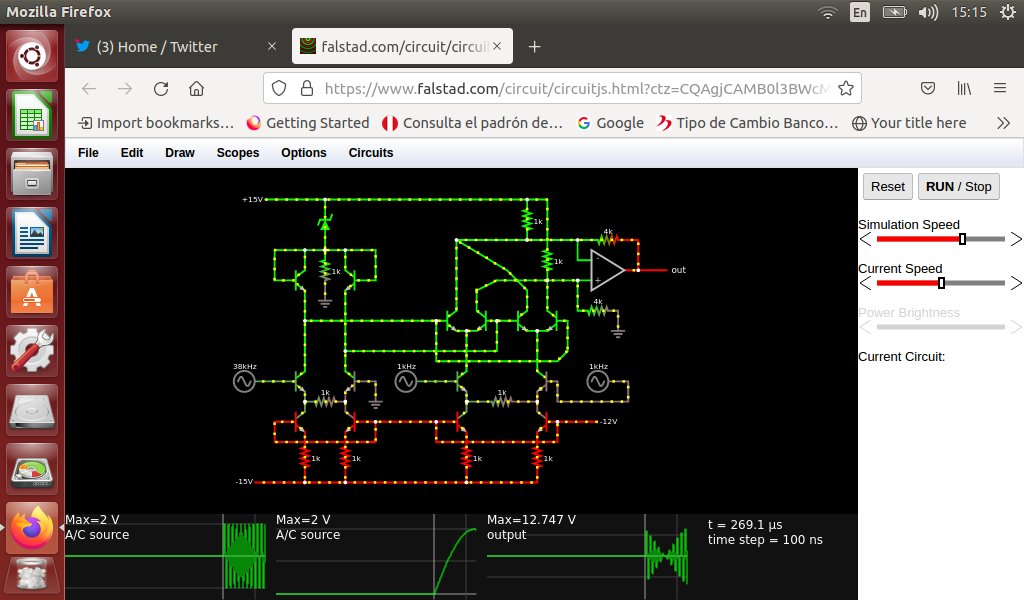The height and width of the screenshot is (600, 1024).
Task: Open the Google bookmark
Action: click(x=611, y=123)
